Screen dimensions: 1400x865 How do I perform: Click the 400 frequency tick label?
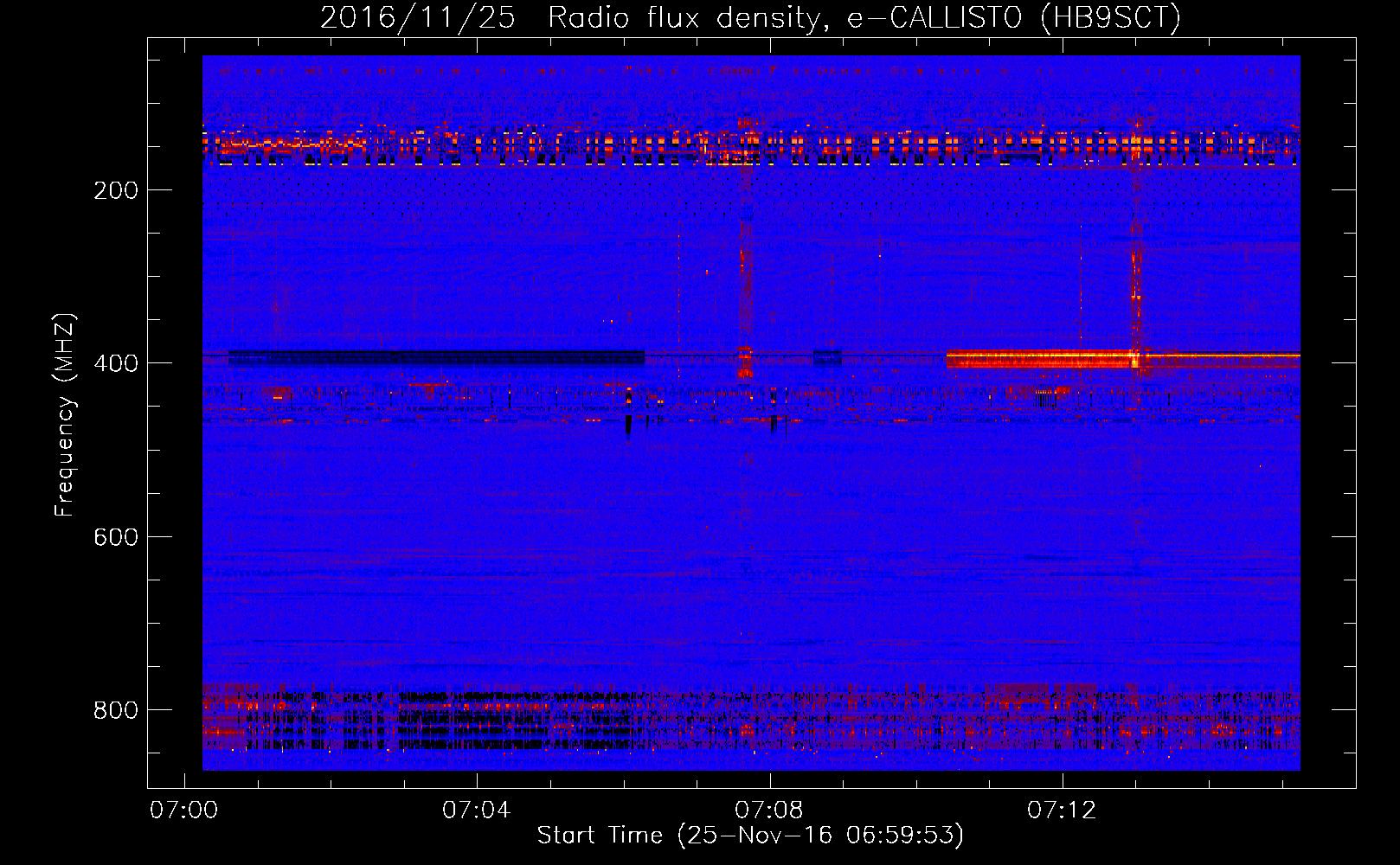click(x=116, y=363)
